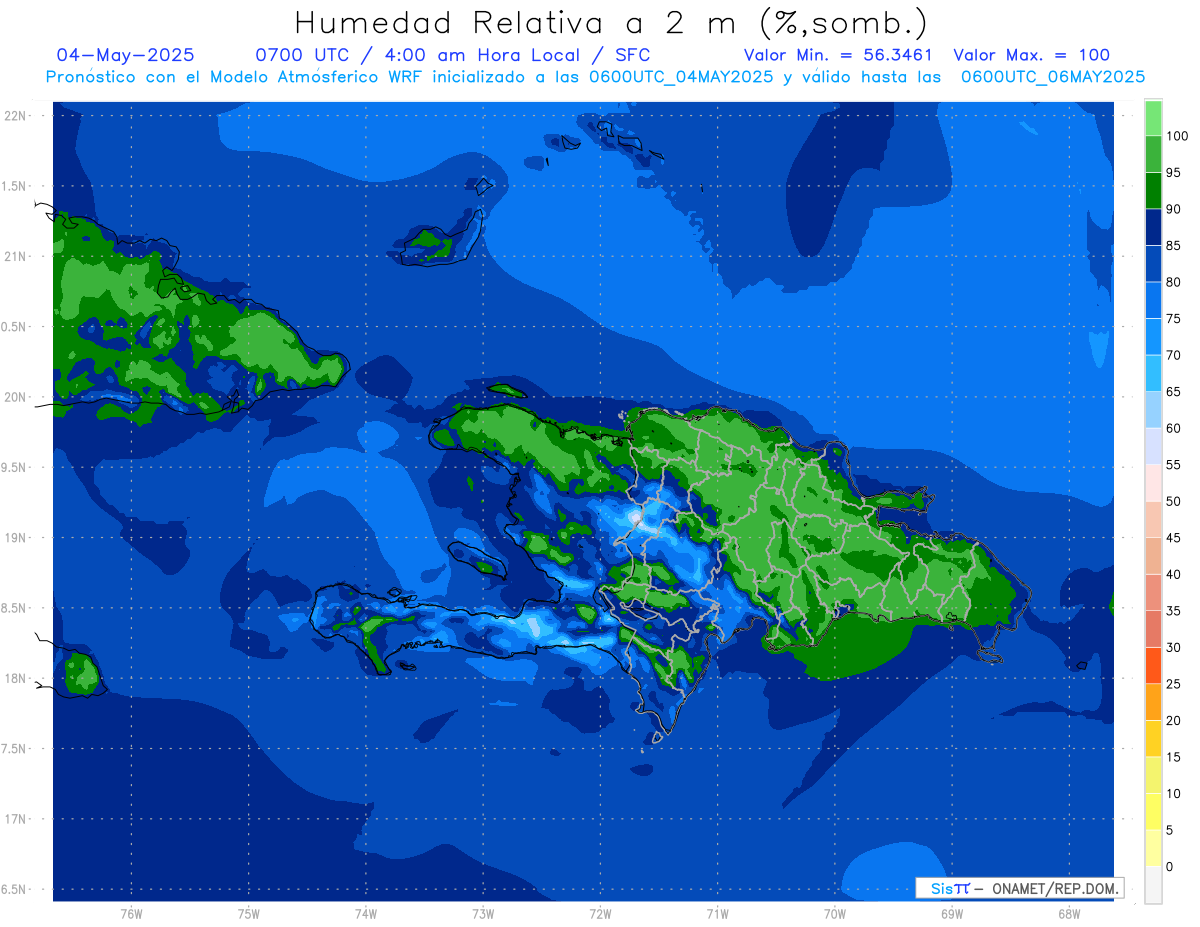Click latitude axis label '22N'

tap(15, 115)
